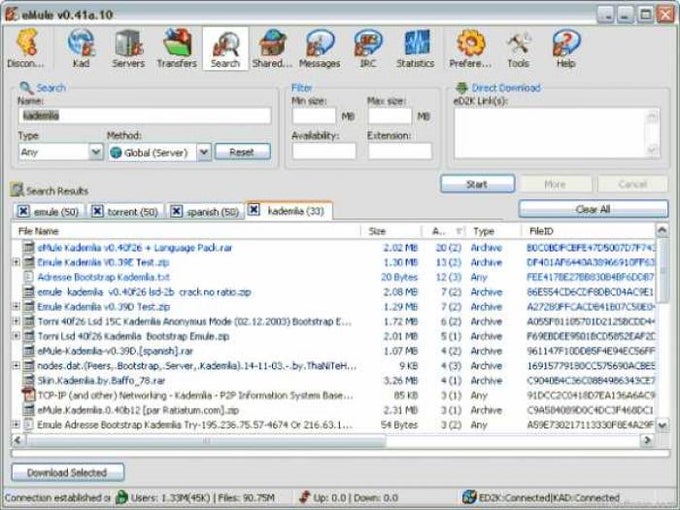This screenshot has width=680, height=510.
Task: Click archive icon of eMule Kademlia v0.40f26 Language Pack.rar
Action: (28, 248)
